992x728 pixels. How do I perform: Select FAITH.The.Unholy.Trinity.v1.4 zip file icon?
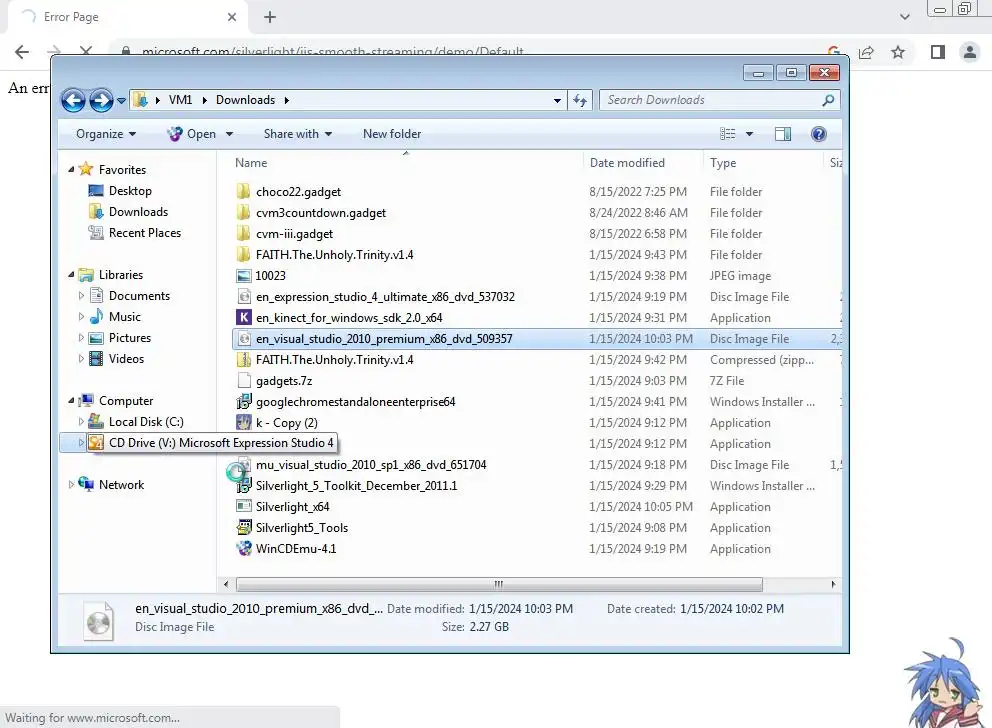pyautogui.click(x=244, y=359)
